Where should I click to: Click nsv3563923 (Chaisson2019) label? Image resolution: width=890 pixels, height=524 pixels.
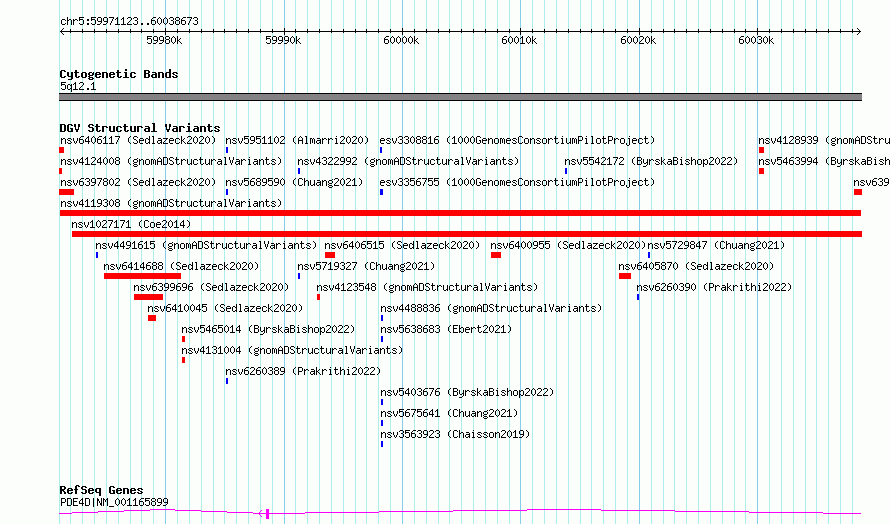455,434
